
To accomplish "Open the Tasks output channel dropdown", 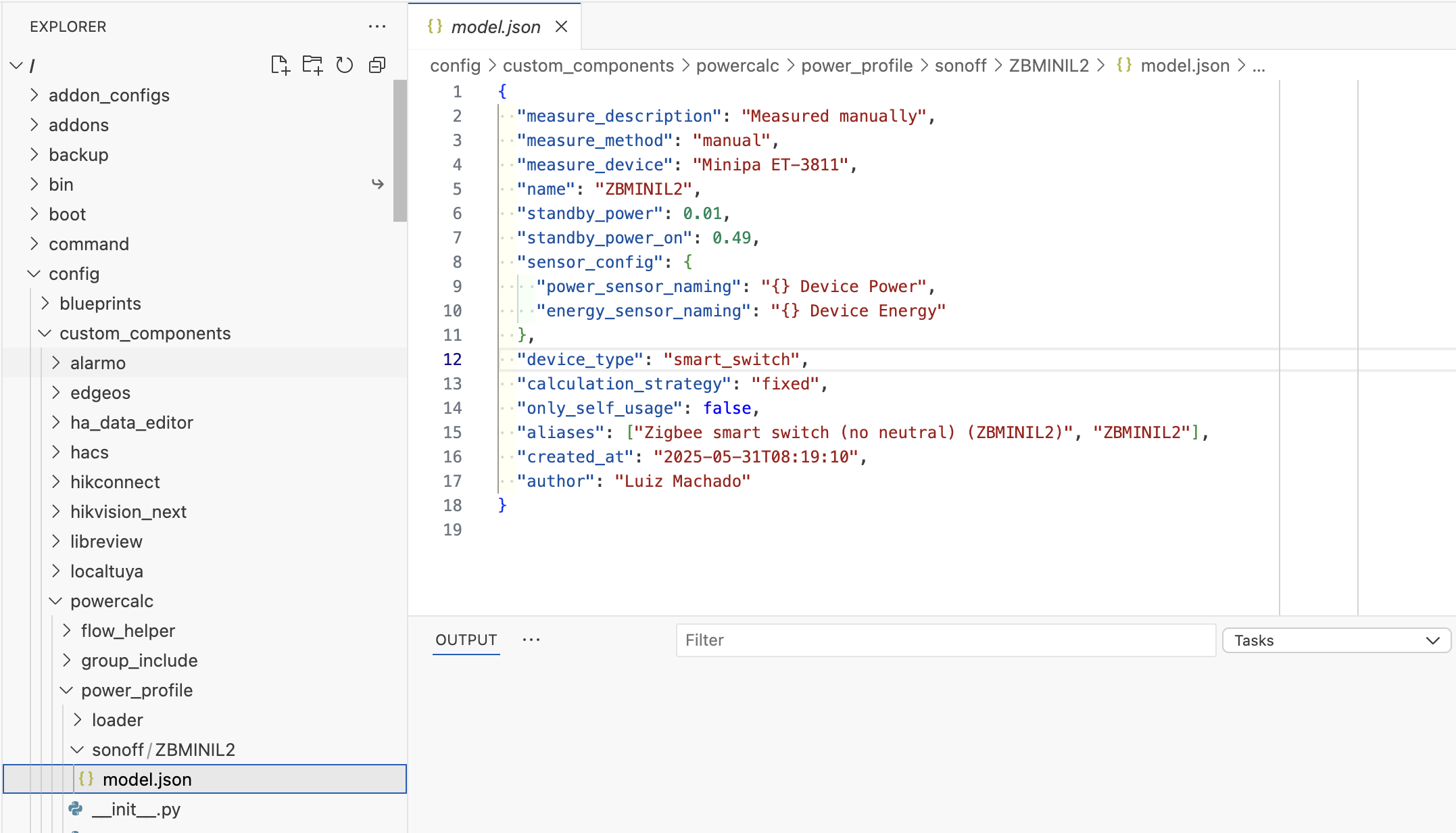I will tap(1336, 640).
